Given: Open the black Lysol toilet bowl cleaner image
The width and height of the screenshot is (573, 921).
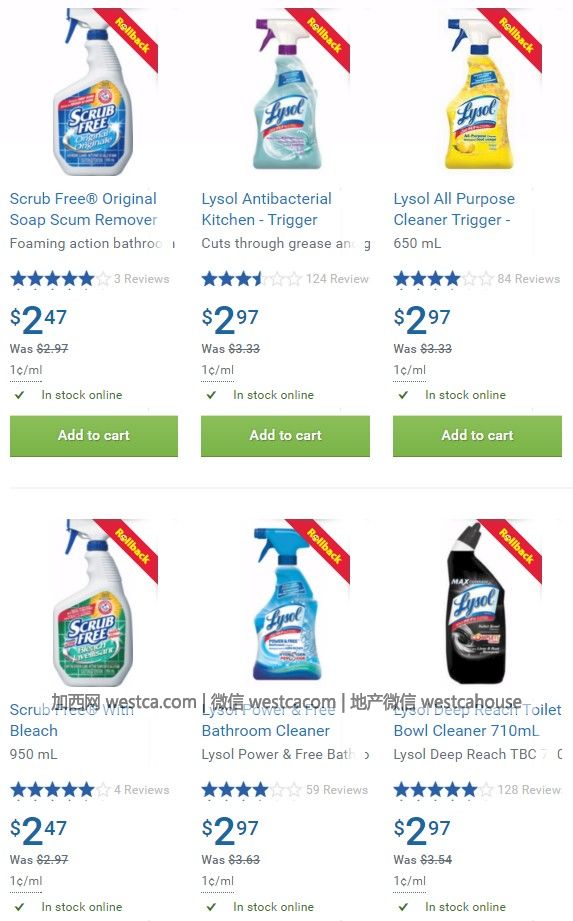Looking at the screenshot, I should pyautogui.click(x=477, y=604).
